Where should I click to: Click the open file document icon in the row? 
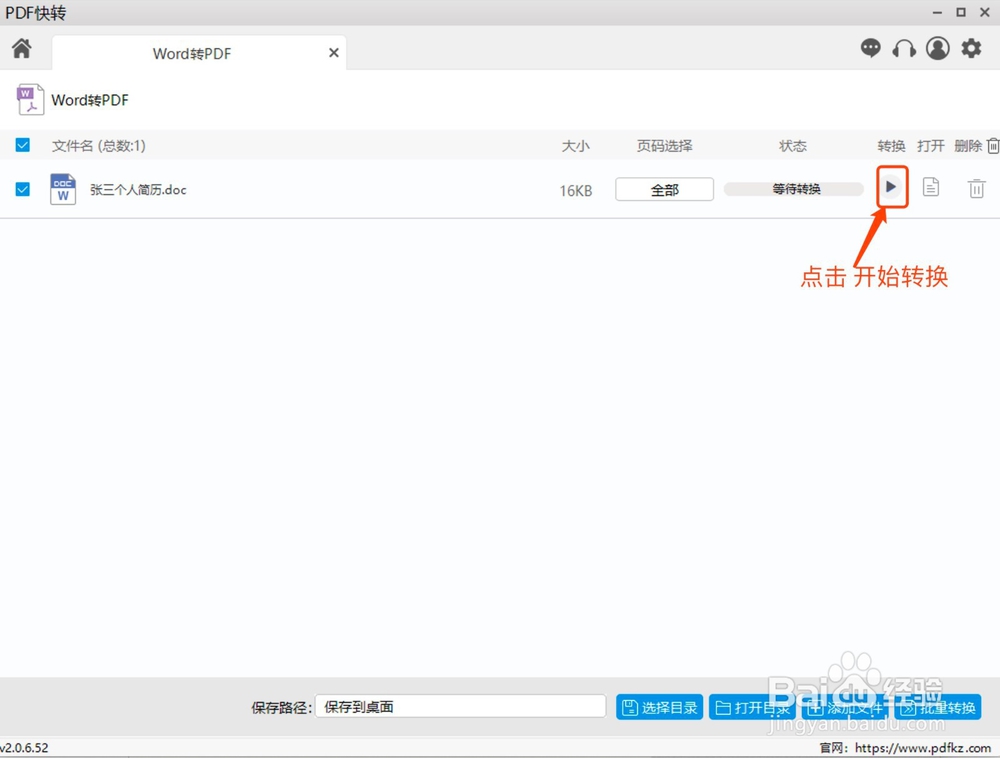931,187
